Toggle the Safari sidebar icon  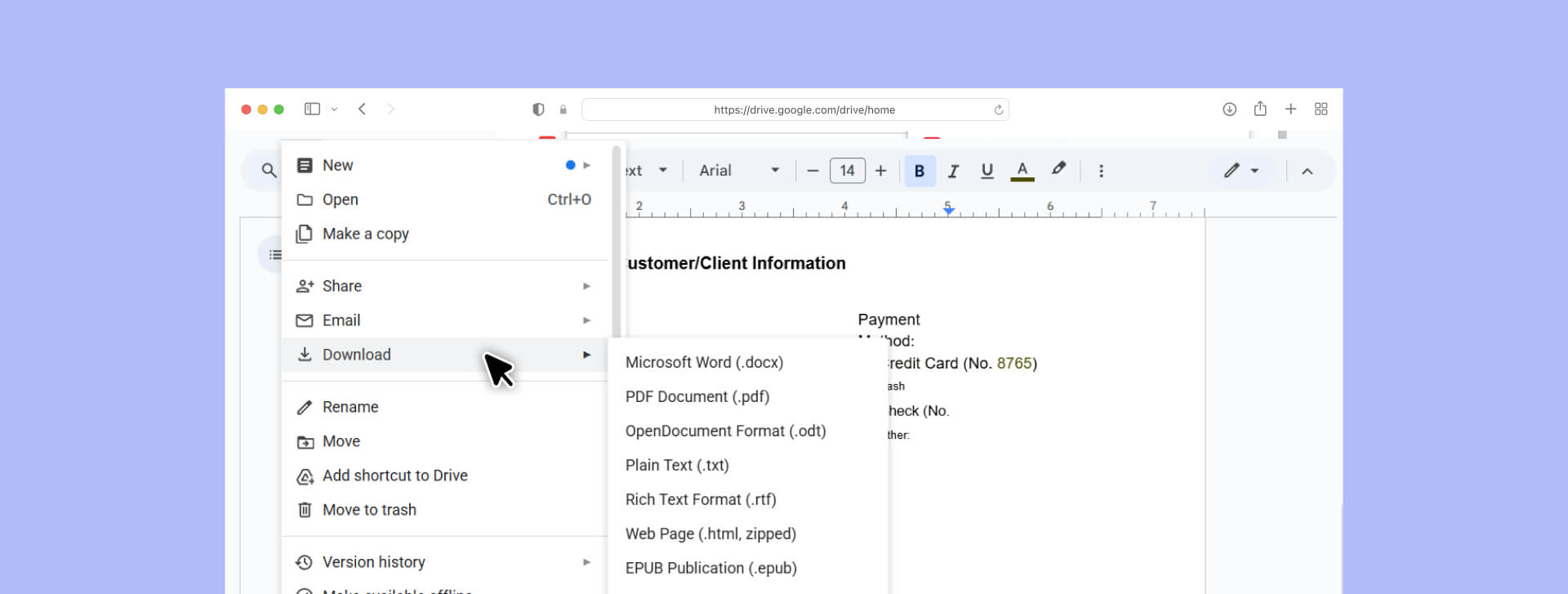click(312, 109)
